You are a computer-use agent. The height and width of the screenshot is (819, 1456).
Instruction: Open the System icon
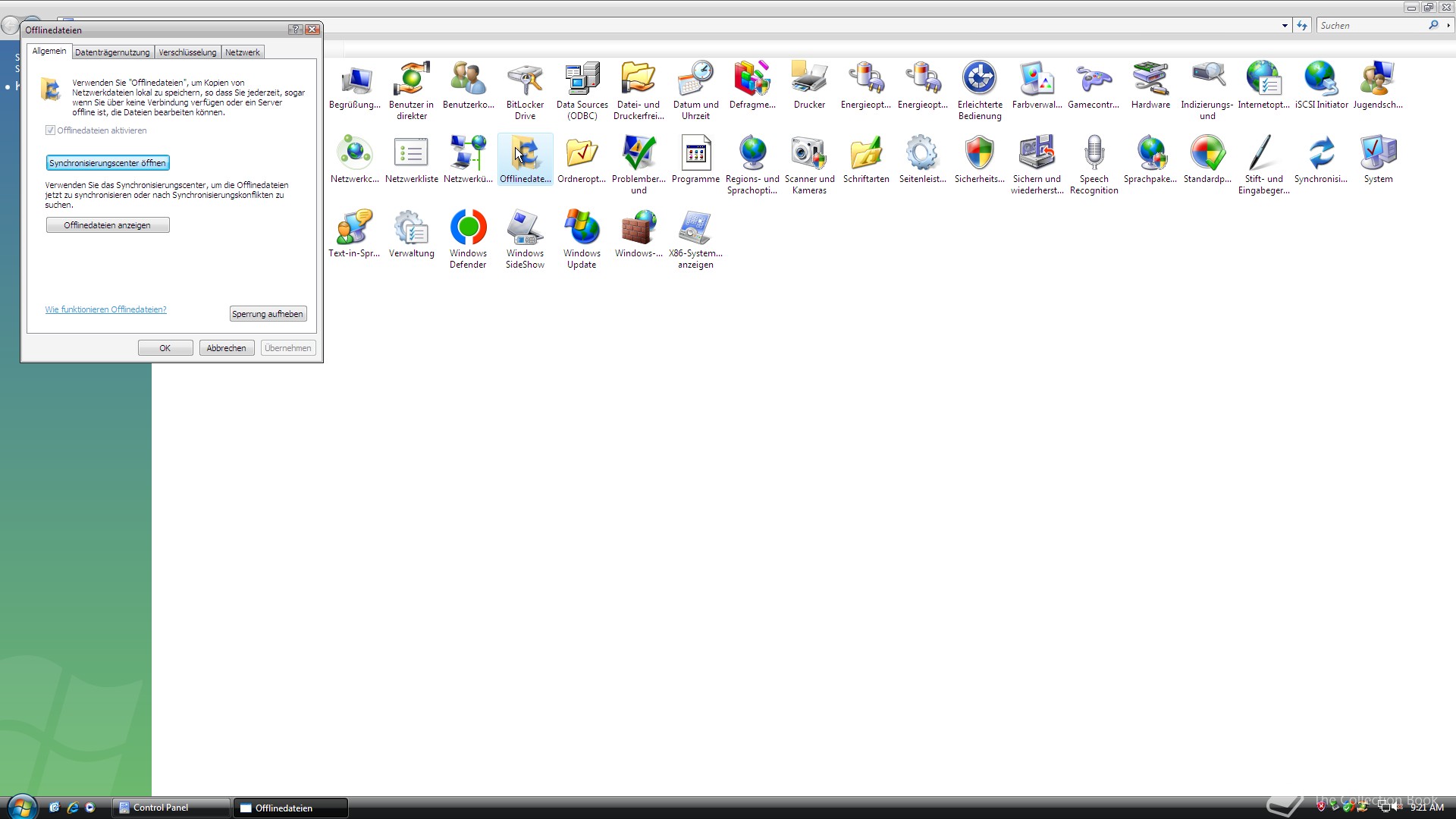tap(1378, 161)
